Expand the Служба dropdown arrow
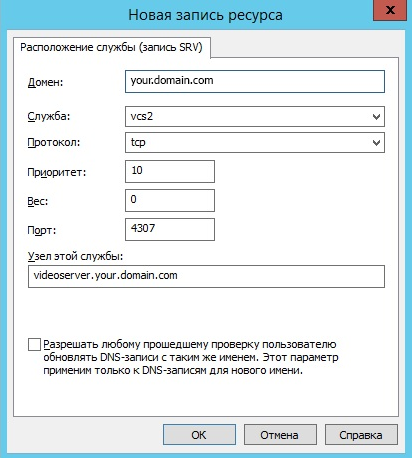412x458 pixels. click(x=376, y=117)
